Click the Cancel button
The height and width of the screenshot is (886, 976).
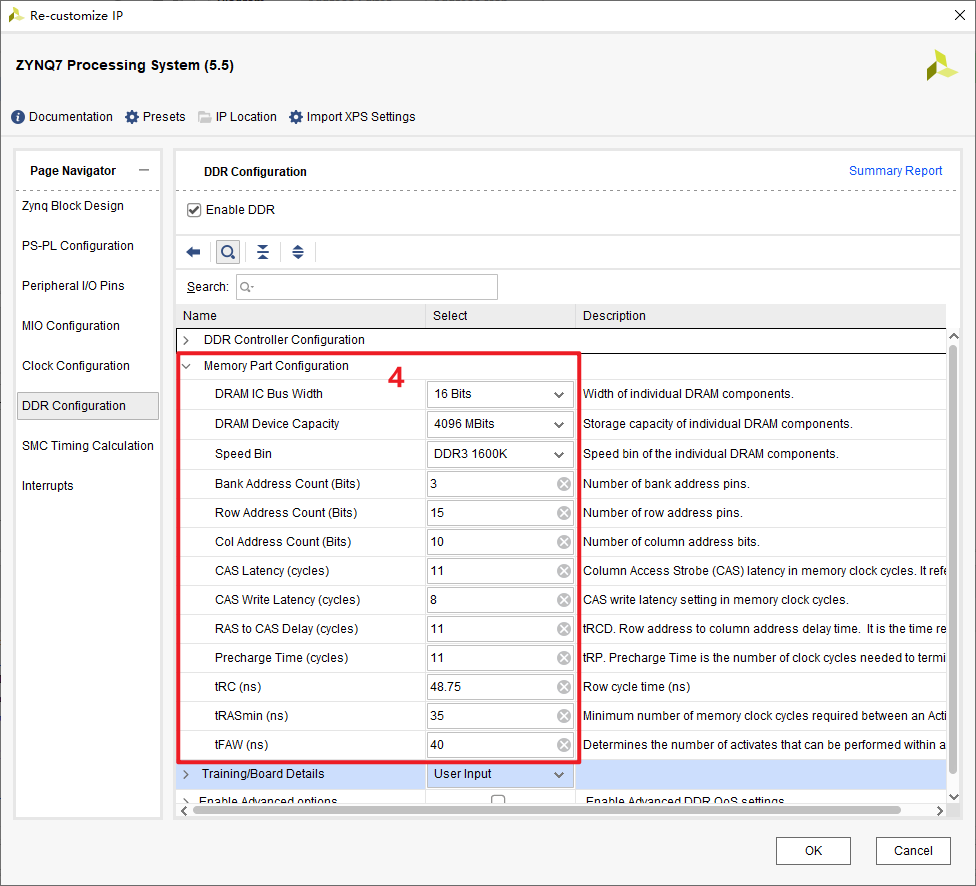[913, 851]
